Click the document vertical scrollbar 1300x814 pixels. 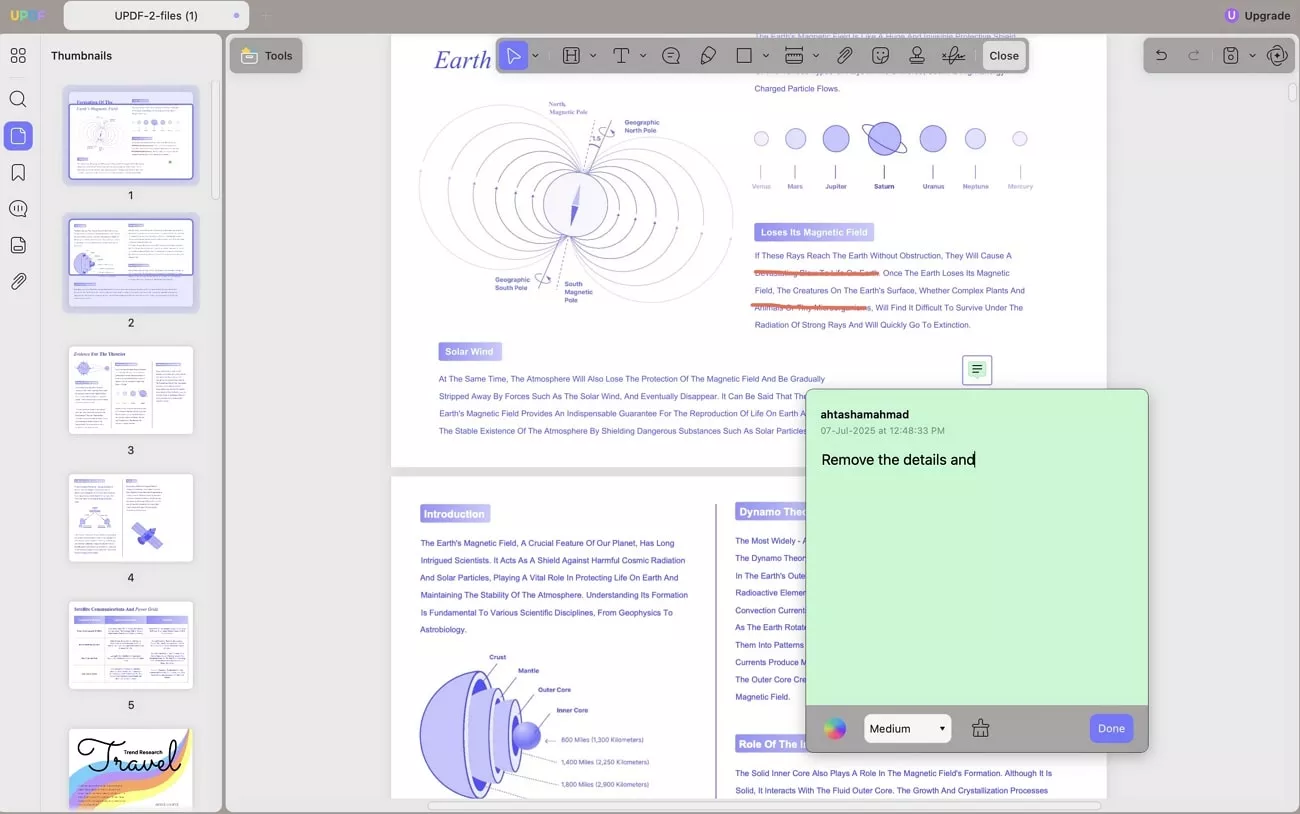pyautogui.click(x=1293, y=92)
